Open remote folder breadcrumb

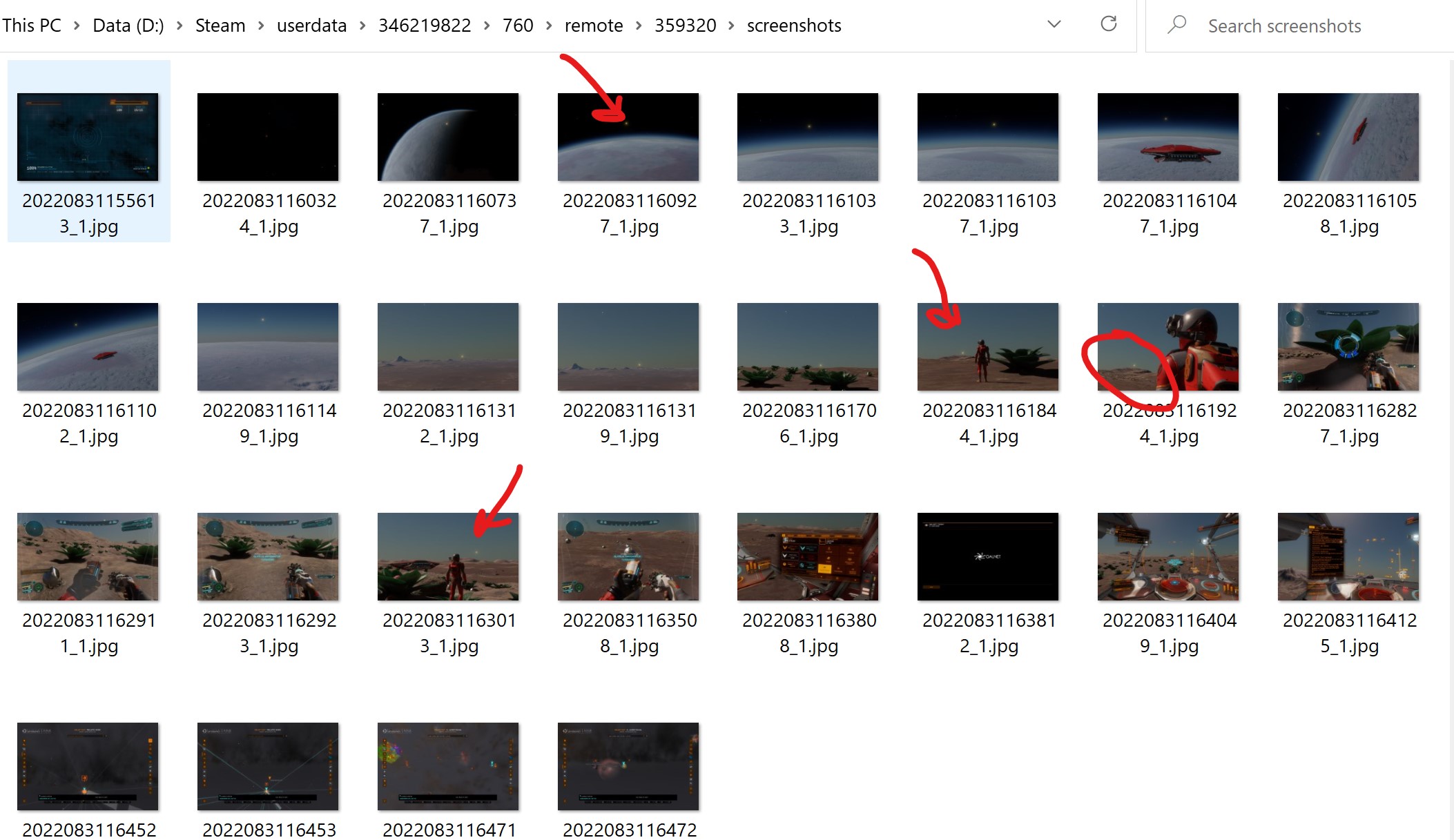pyautogui.click(x=594, y=26)
